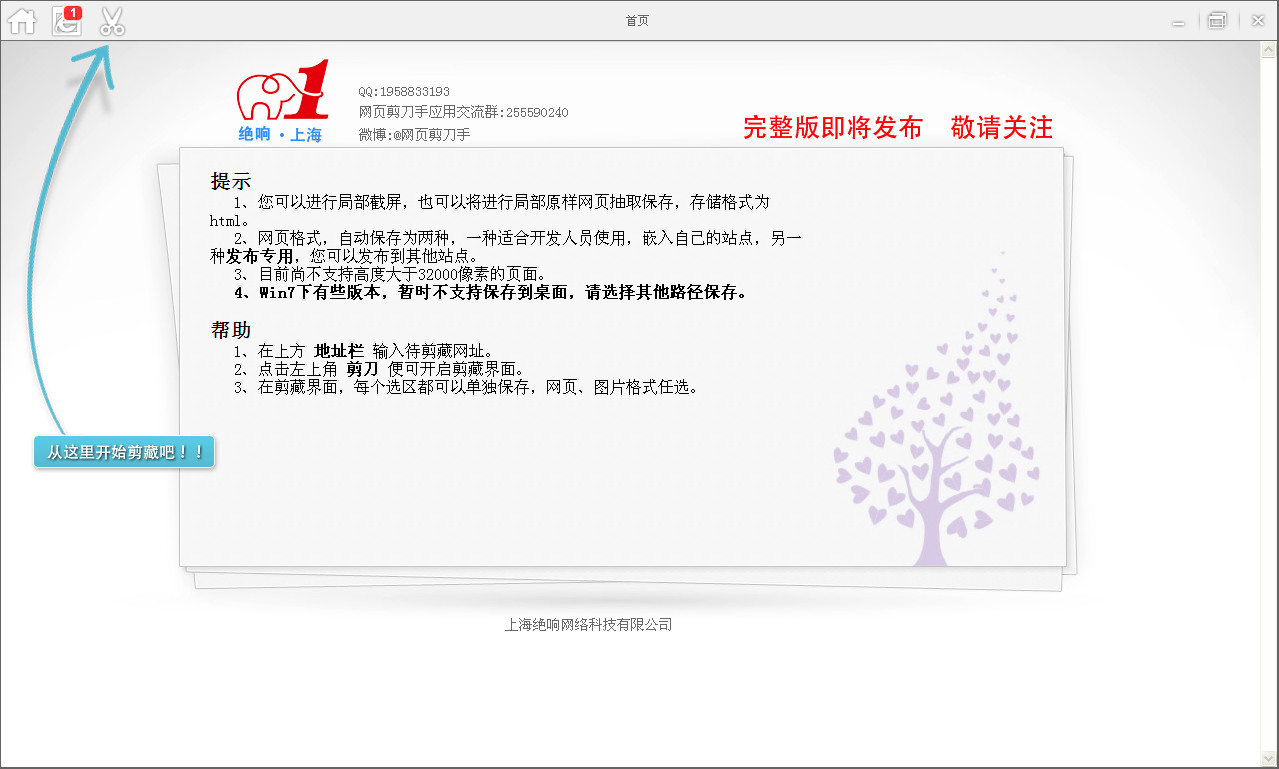The width and height of the screenshot is (1279, 769).
Task: Click the 从这里开始剪藏吧 callout label
Action: pos(125,452)
